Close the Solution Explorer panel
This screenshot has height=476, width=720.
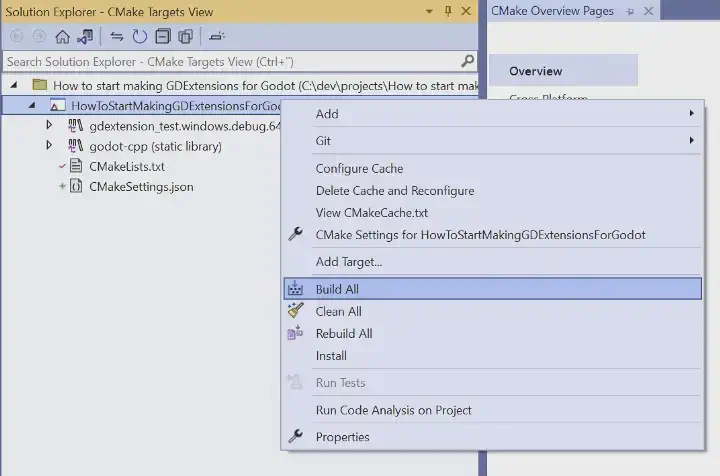pos(466,11)
